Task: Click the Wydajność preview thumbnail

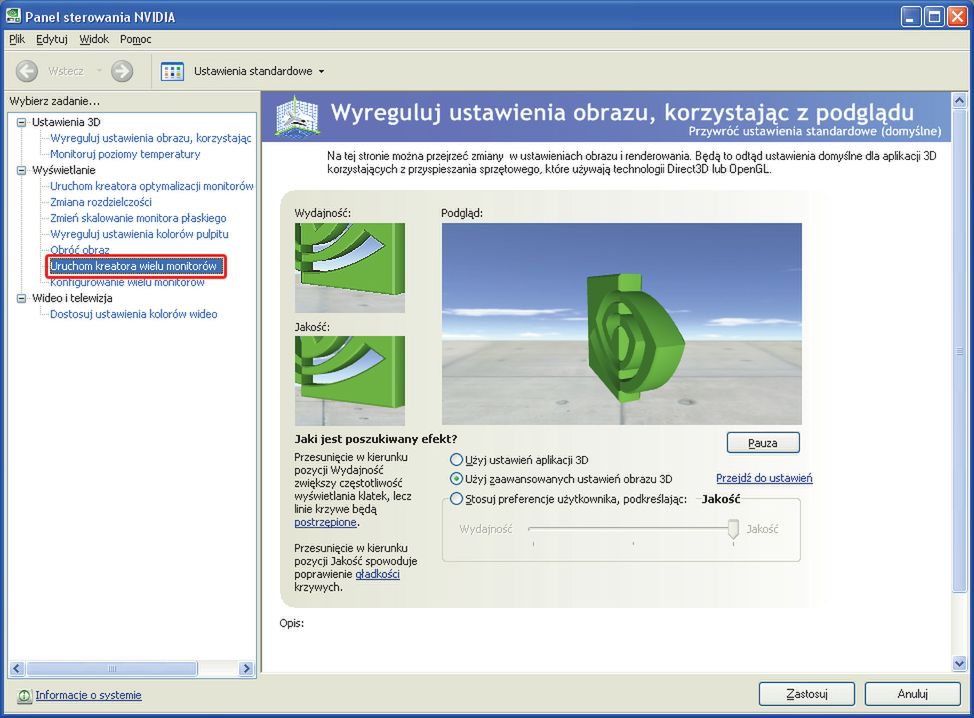Action: tap(350, 268)
